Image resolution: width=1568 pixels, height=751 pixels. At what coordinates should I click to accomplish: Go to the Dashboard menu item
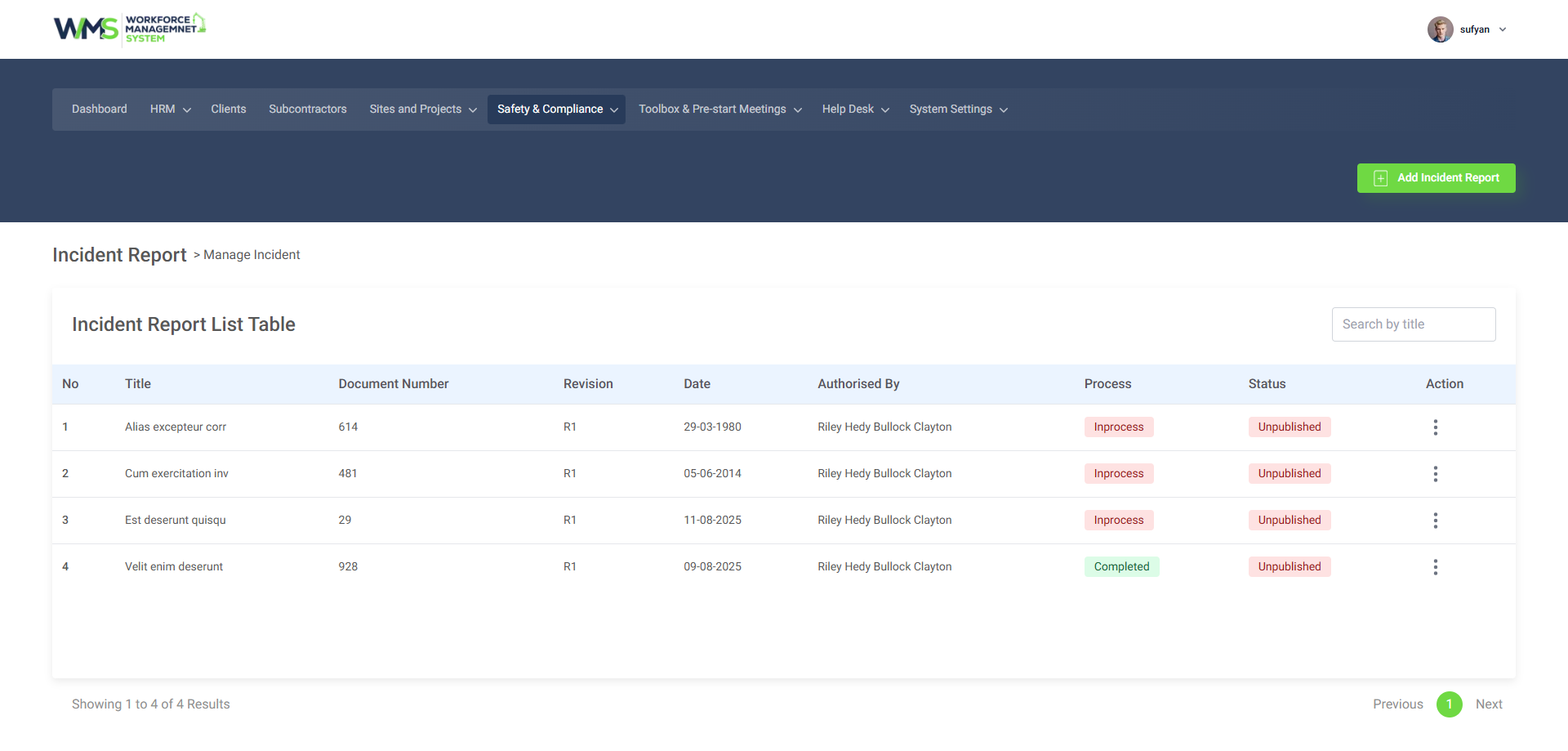click(100, 110)
